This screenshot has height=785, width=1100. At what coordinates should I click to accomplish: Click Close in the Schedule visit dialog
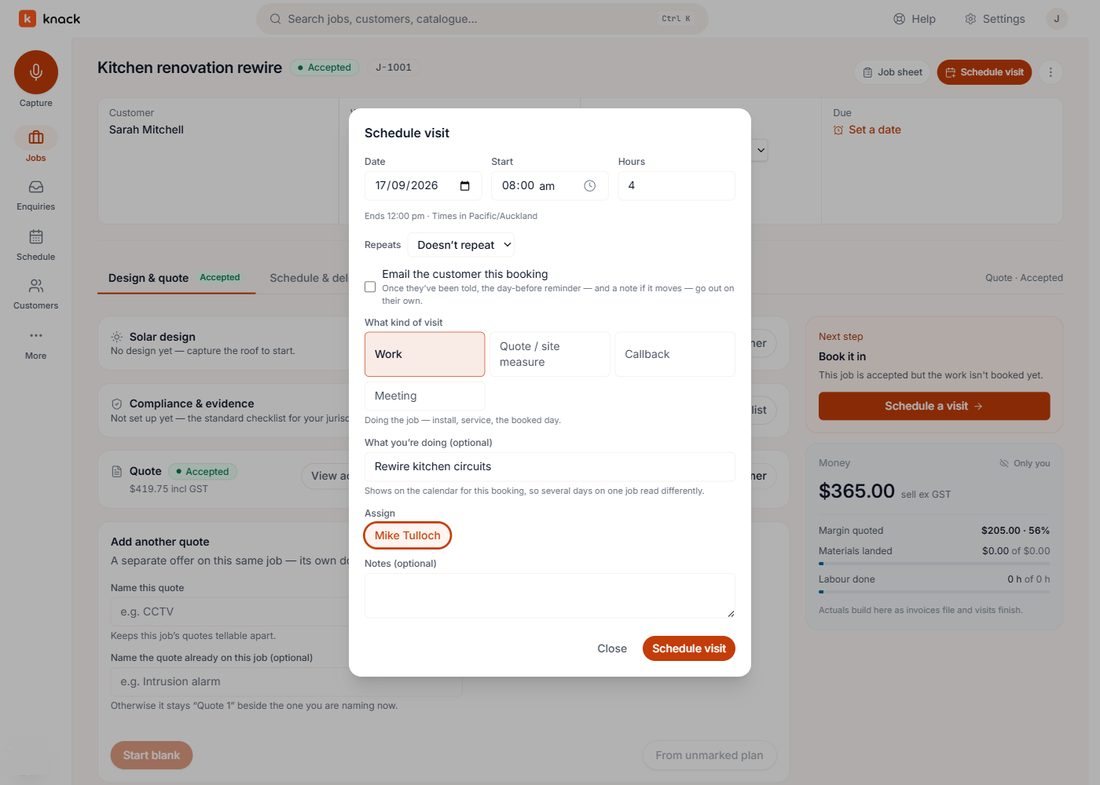click(x=612, y=648)
